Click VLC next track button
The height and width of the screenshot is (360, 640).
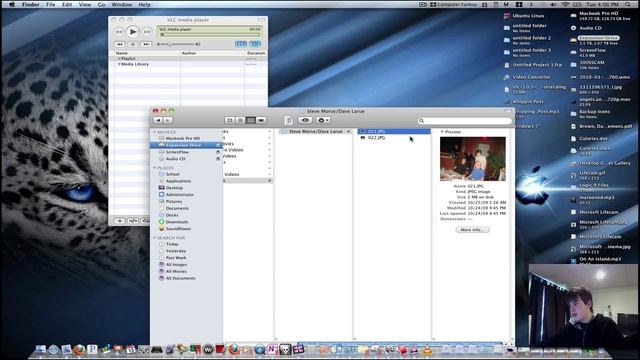146,44
